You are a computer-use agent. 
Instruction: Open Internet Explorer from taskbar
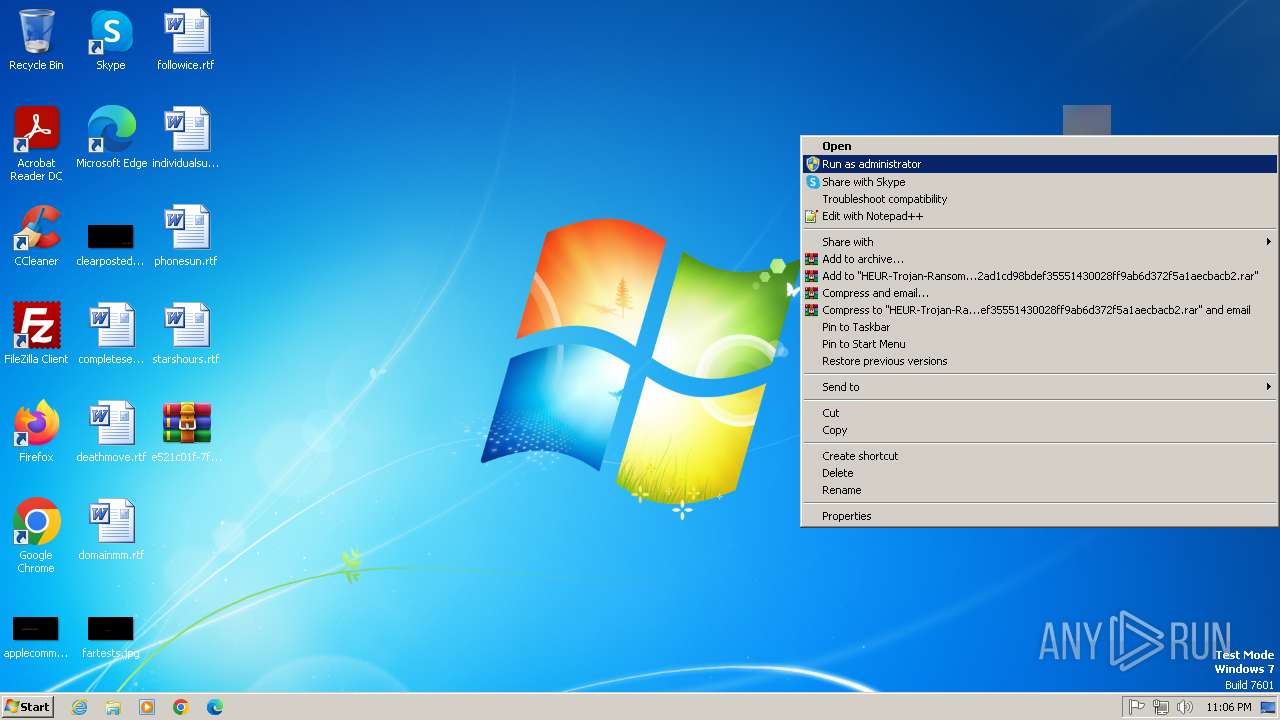79,707
